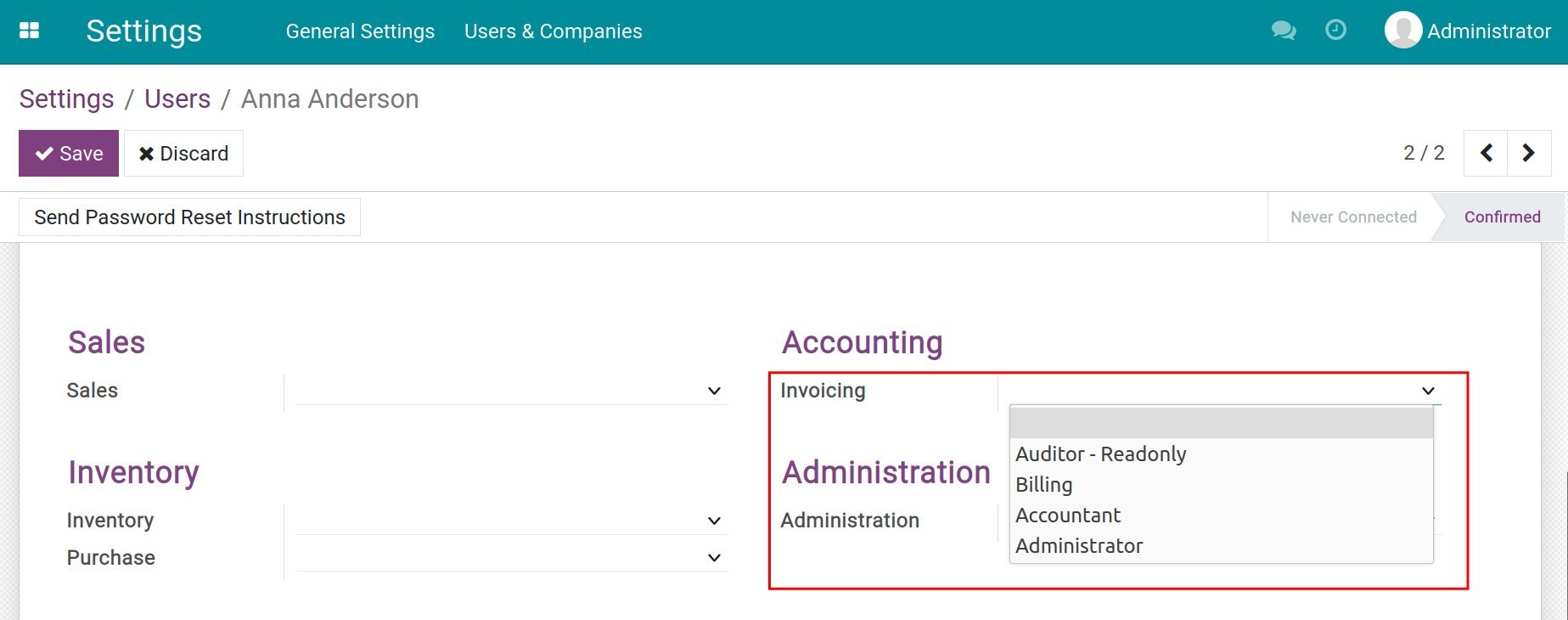1568x620 pixels.
Task: Open the apps grid menu icon
Action: coord(29,31)
